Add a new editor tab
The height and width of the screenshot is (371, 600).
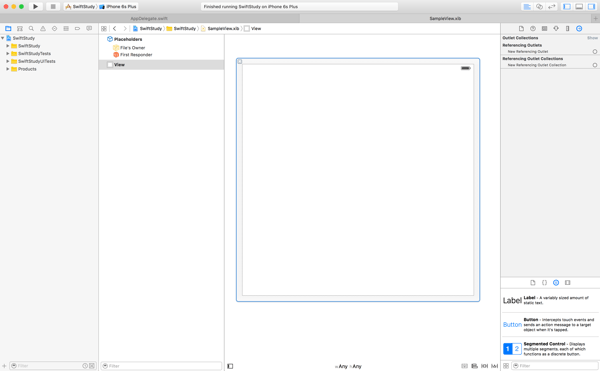pos(595,18)
